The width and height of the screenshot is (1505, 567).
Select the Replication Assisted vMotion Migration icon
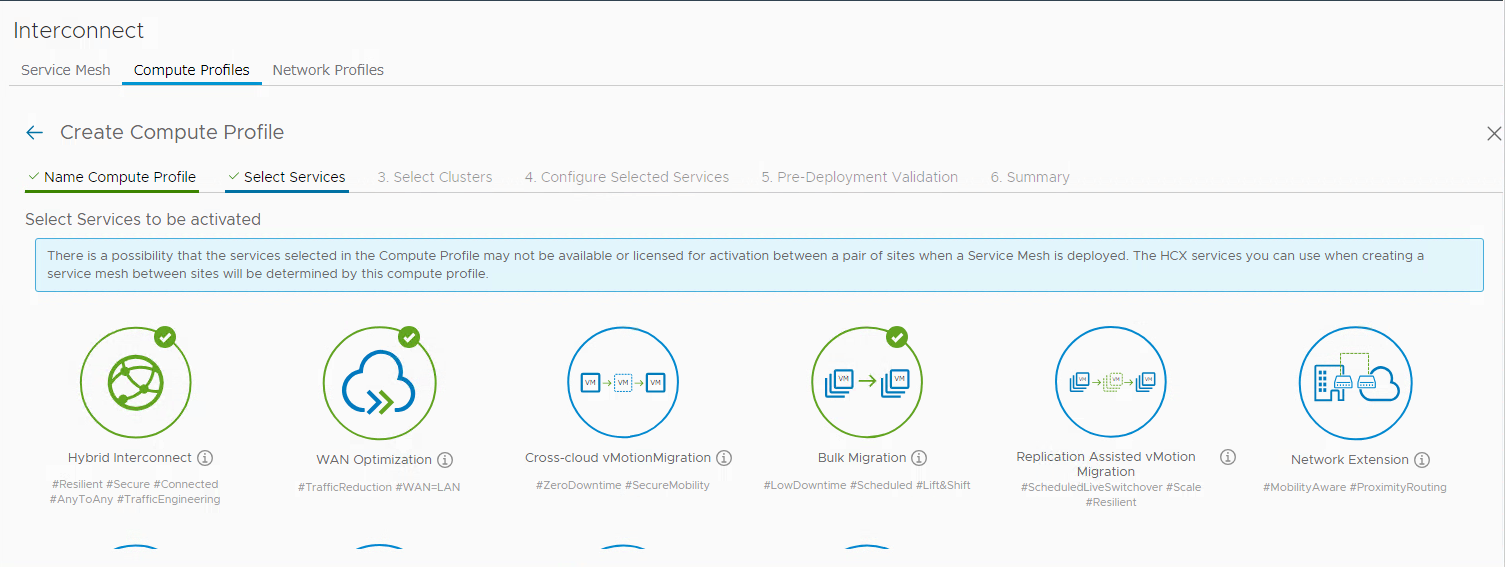(1111, 382)
